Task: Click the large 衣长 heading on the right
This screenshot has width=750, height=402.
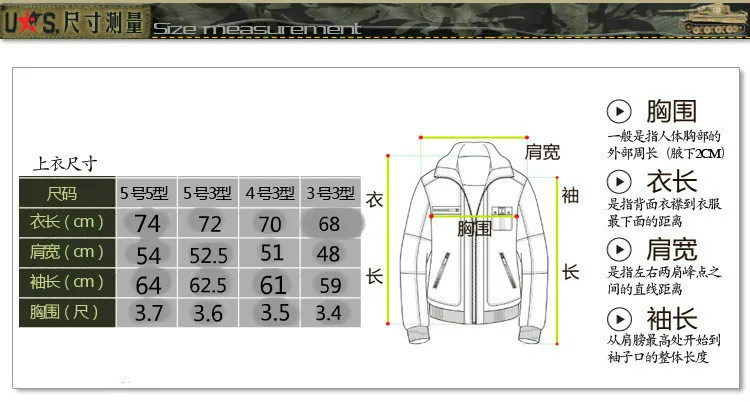Action: (x=672, y=181)
